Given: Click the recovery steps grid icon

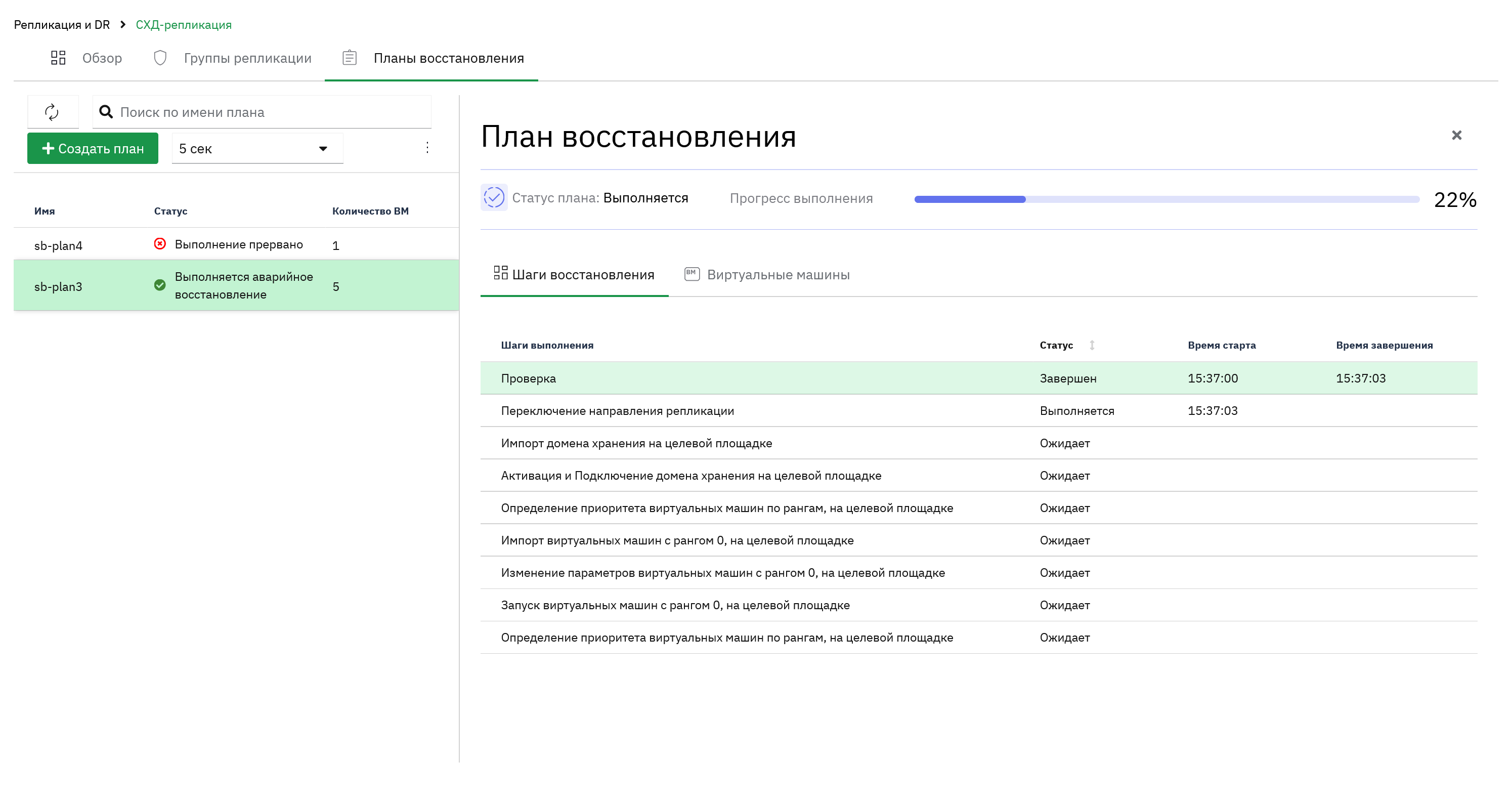Looking at the screenshot, I should [501, 274].
